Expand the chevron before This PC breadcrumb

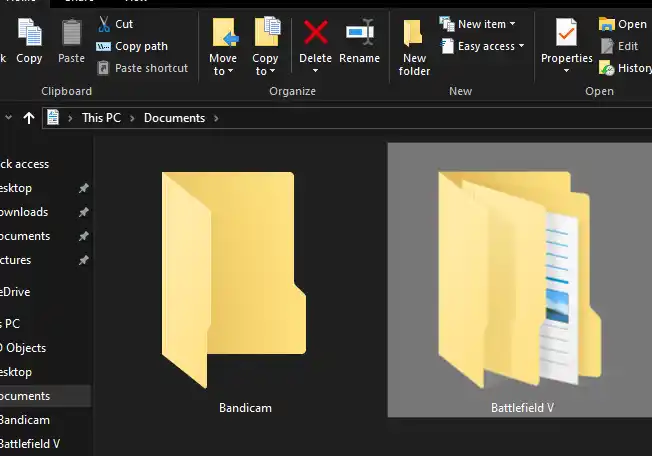pyautogui.click(x=70, y=118)
